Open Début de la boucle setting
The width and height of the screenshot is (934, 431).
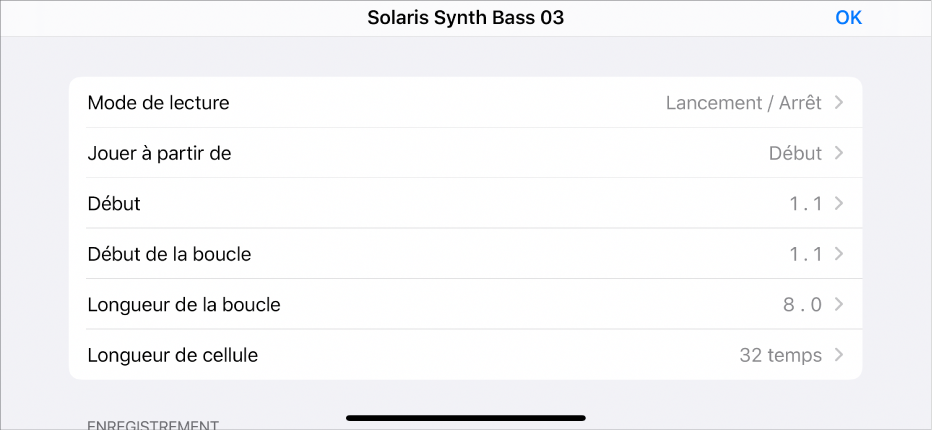[169, 254]
